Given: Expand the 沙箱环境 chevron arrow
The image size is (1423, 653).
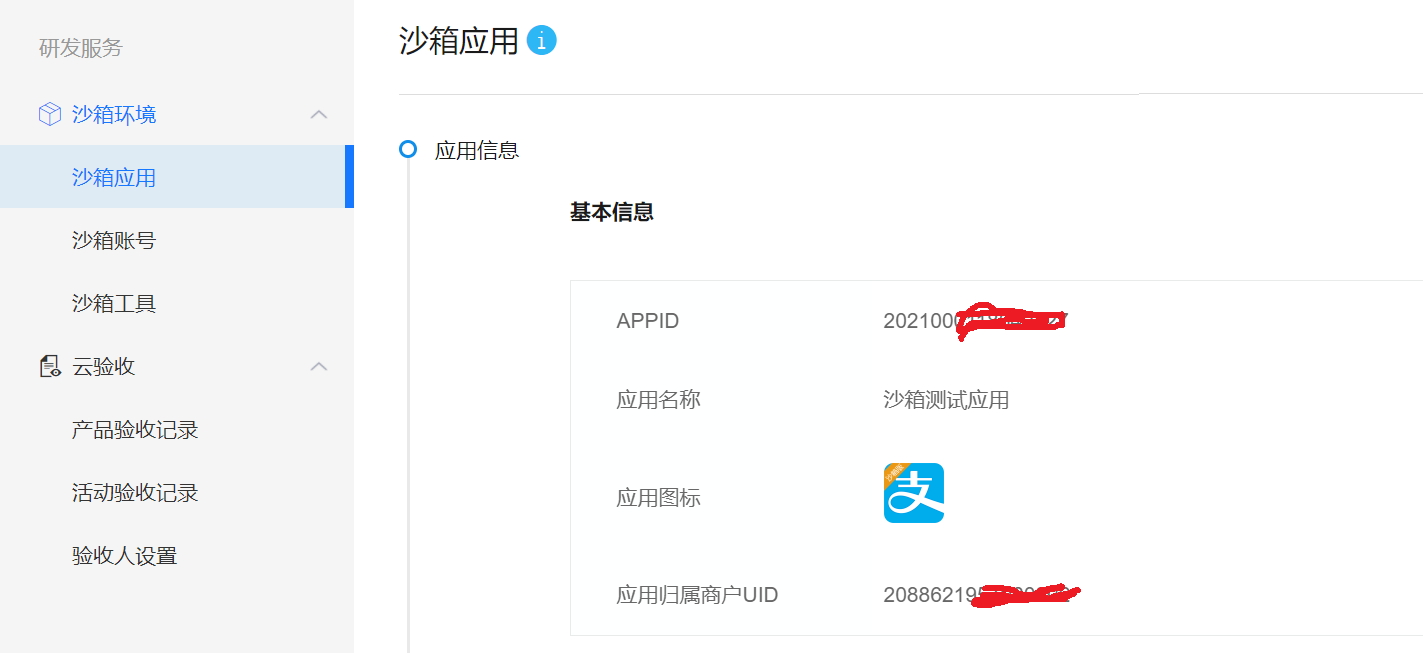Looking at the screenshot, I should coord(318,114).
